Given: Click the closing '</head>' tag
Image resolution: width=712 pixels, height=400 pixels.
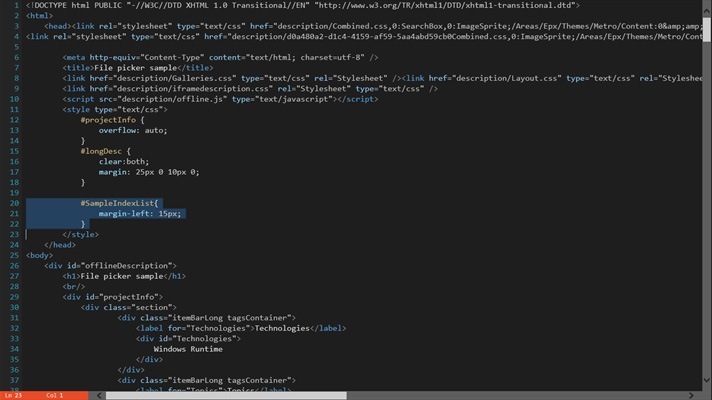Looking at the screenshot, I should click(60, 245).
